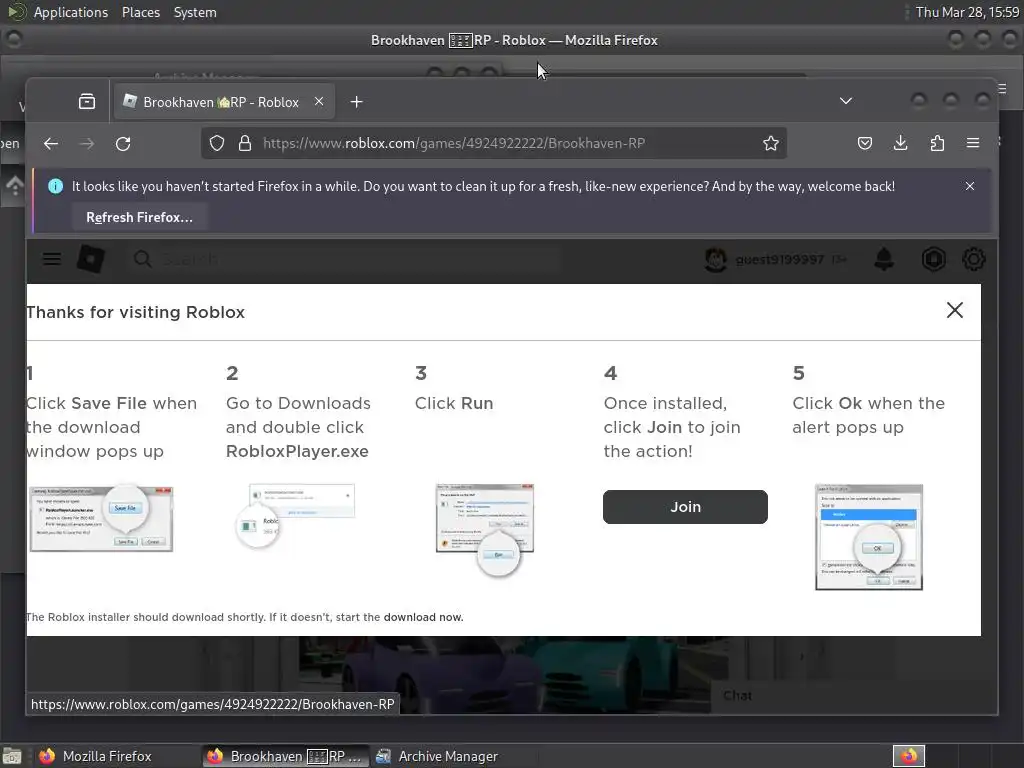Viewport: 1024px width, 768px height.
Task: Open the Firefox View icon beside tabs
Action: pos(87,102)
